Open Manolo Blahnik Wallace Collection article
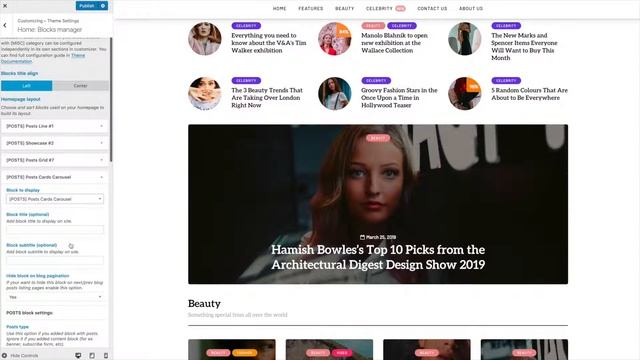 394,43
